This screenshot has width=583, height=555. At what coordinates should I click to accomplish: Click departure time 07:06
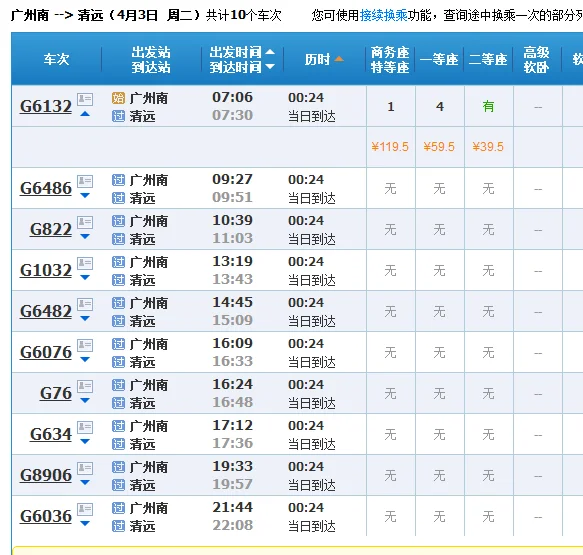click(232, 97)
